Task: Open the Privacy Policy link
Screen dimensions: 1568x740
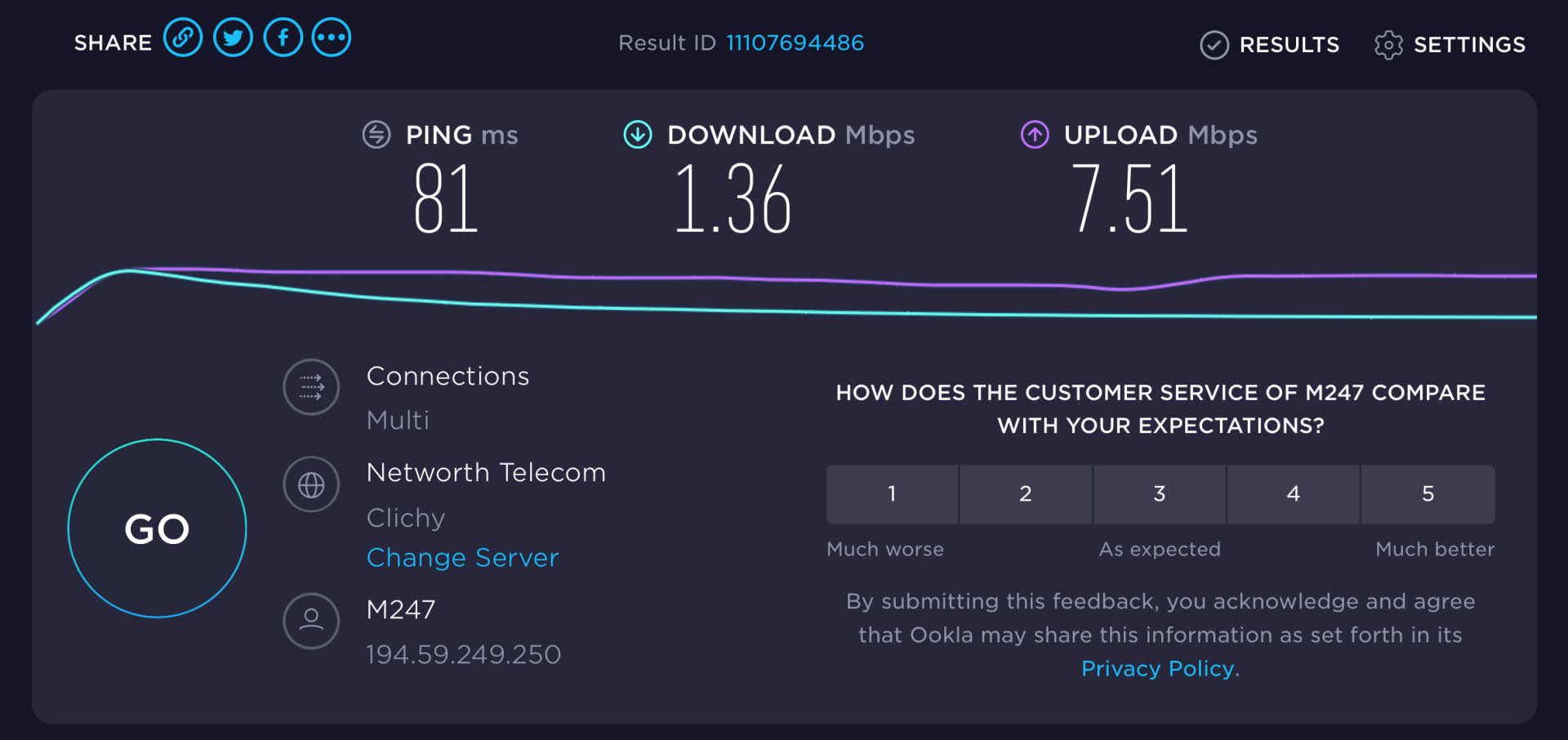Action: (x=1157, y=668)
